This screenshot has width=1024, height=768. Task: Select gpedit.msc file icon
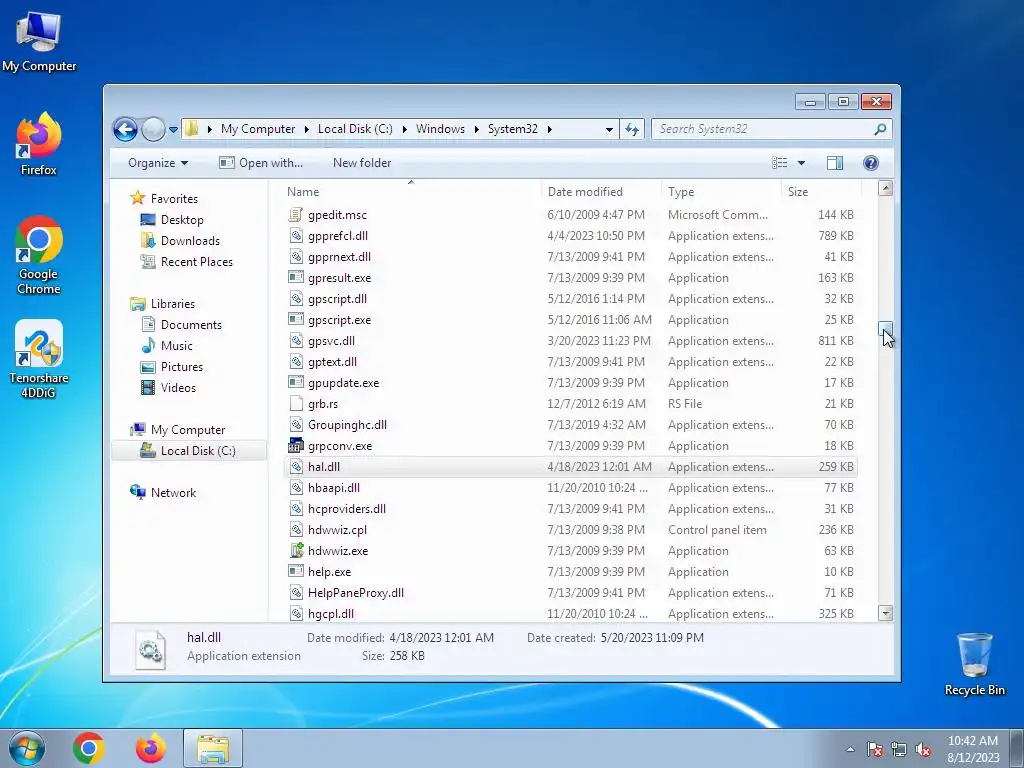(x=296, y=215)
